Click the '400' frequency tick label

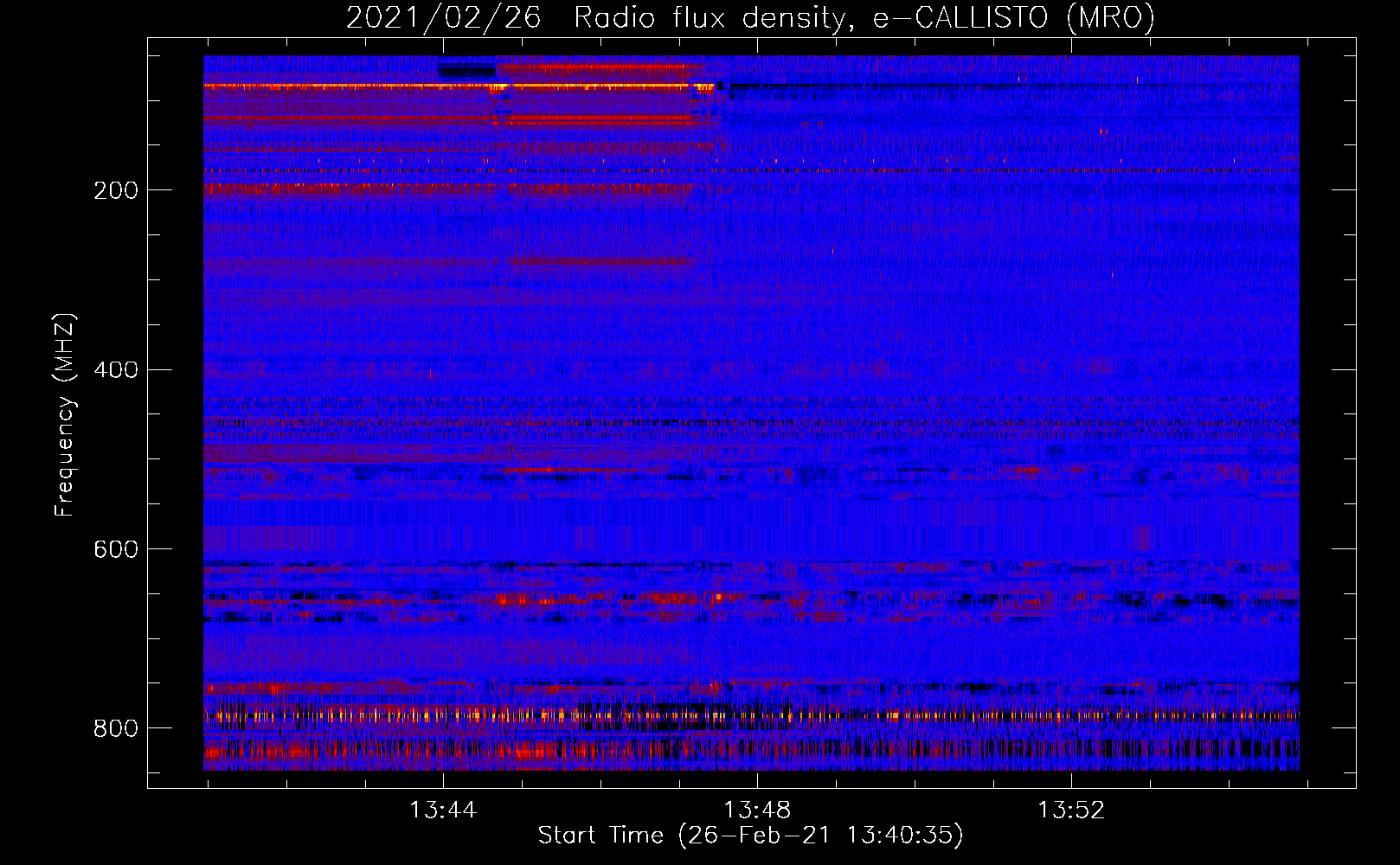pyautogui.click(x=116, y=370)
